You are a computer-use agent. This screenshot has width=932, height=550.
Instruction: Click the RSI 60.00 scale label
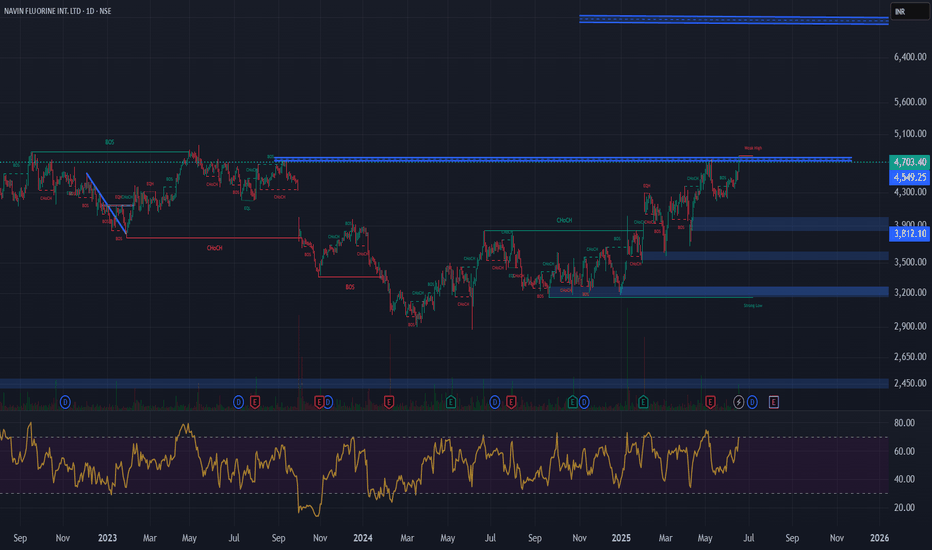tap(904, 451)
